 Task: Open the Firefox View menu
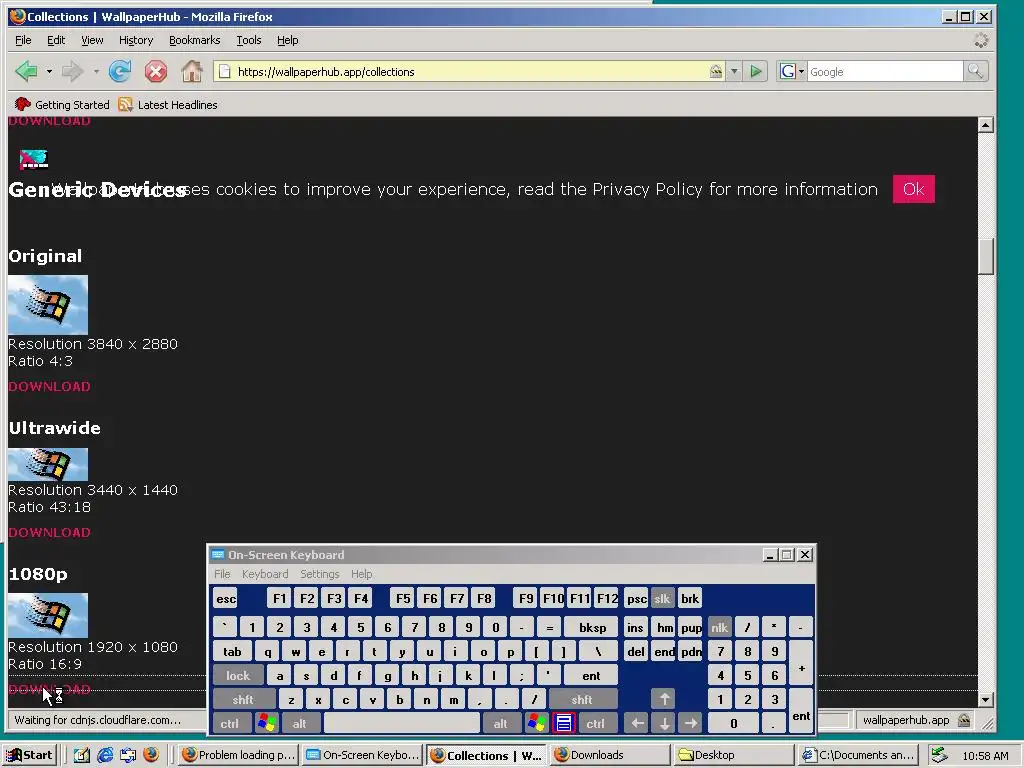pos(92,40)
